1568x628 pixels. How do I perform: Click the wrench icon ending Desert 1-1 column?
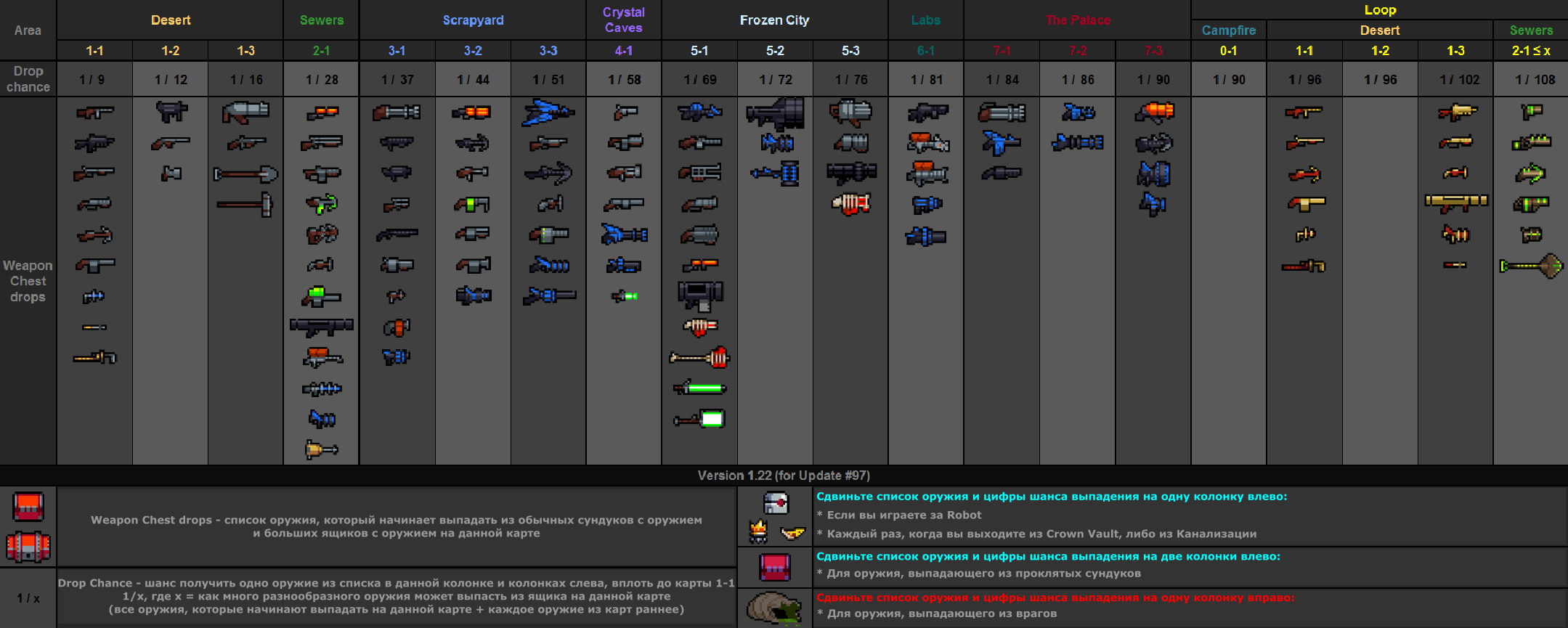tap(94, 357)
